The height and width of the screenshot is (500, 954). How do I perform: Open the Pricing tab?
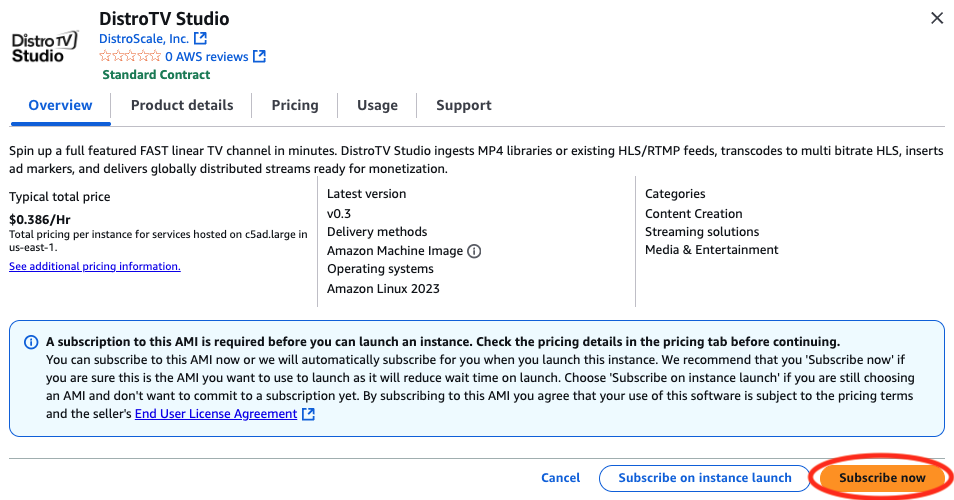coord(295,105)
